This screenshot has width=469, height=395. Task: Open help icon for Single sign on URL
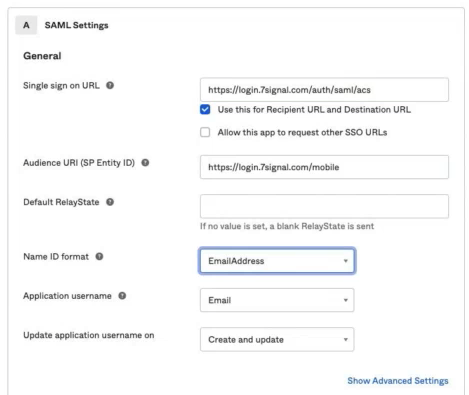pyautogui.click(x=110, y=85)
